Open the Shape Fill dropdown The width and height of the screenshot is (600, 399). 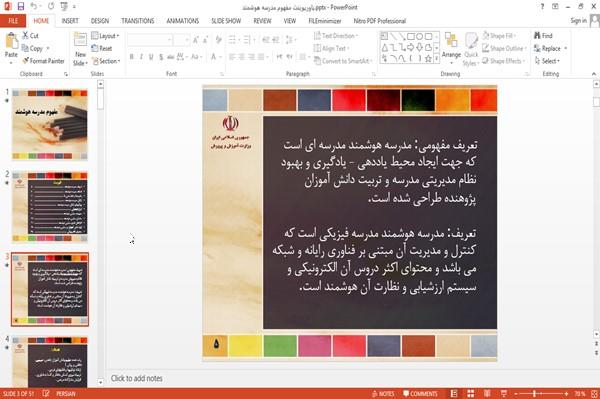499,36
